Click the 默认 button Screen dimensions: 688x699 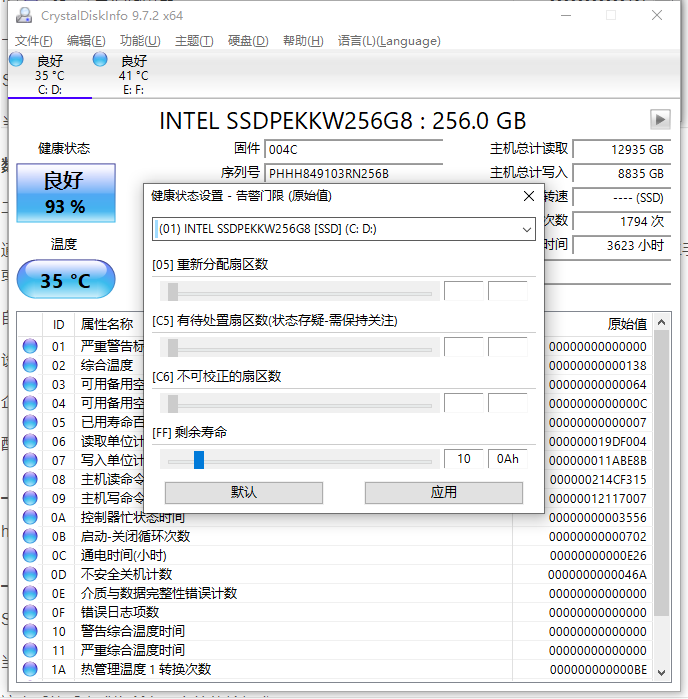(244, 493)
